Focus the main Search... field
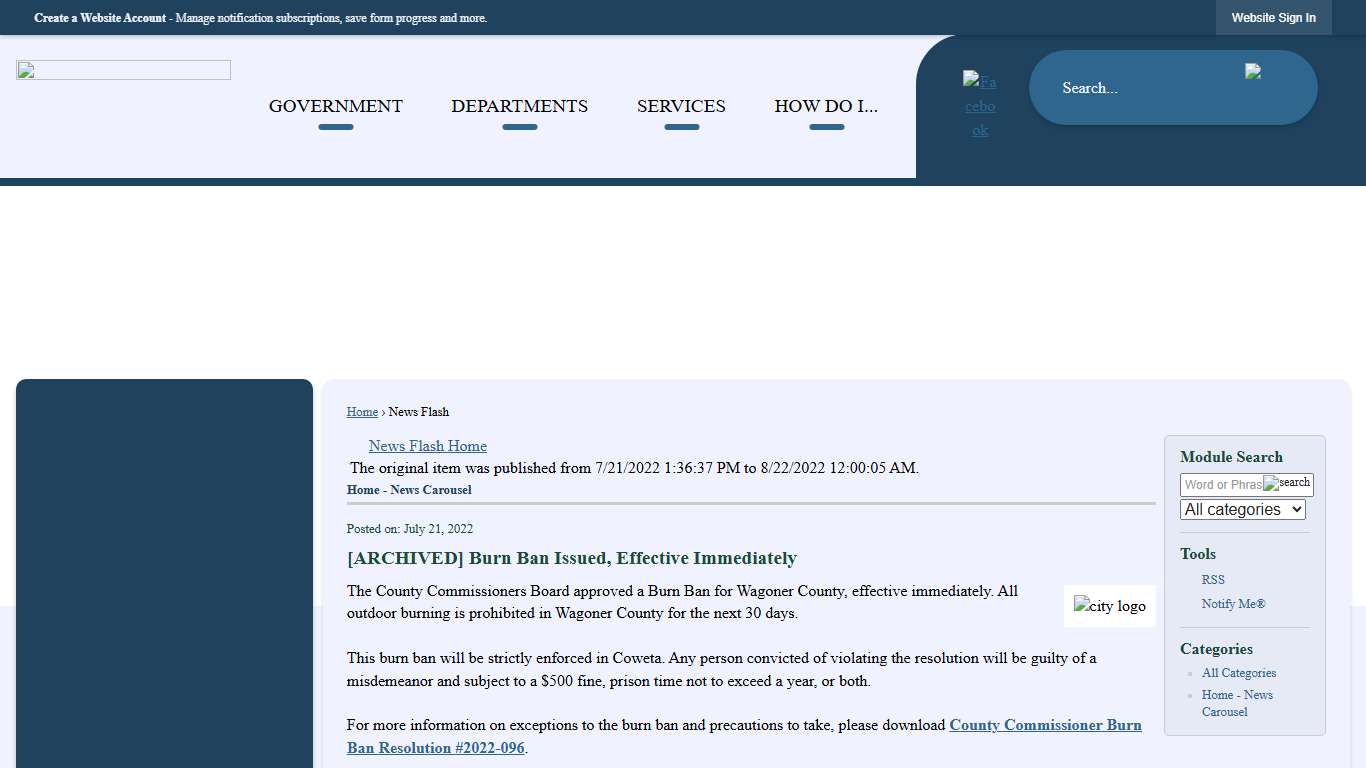 [1140, 88]
